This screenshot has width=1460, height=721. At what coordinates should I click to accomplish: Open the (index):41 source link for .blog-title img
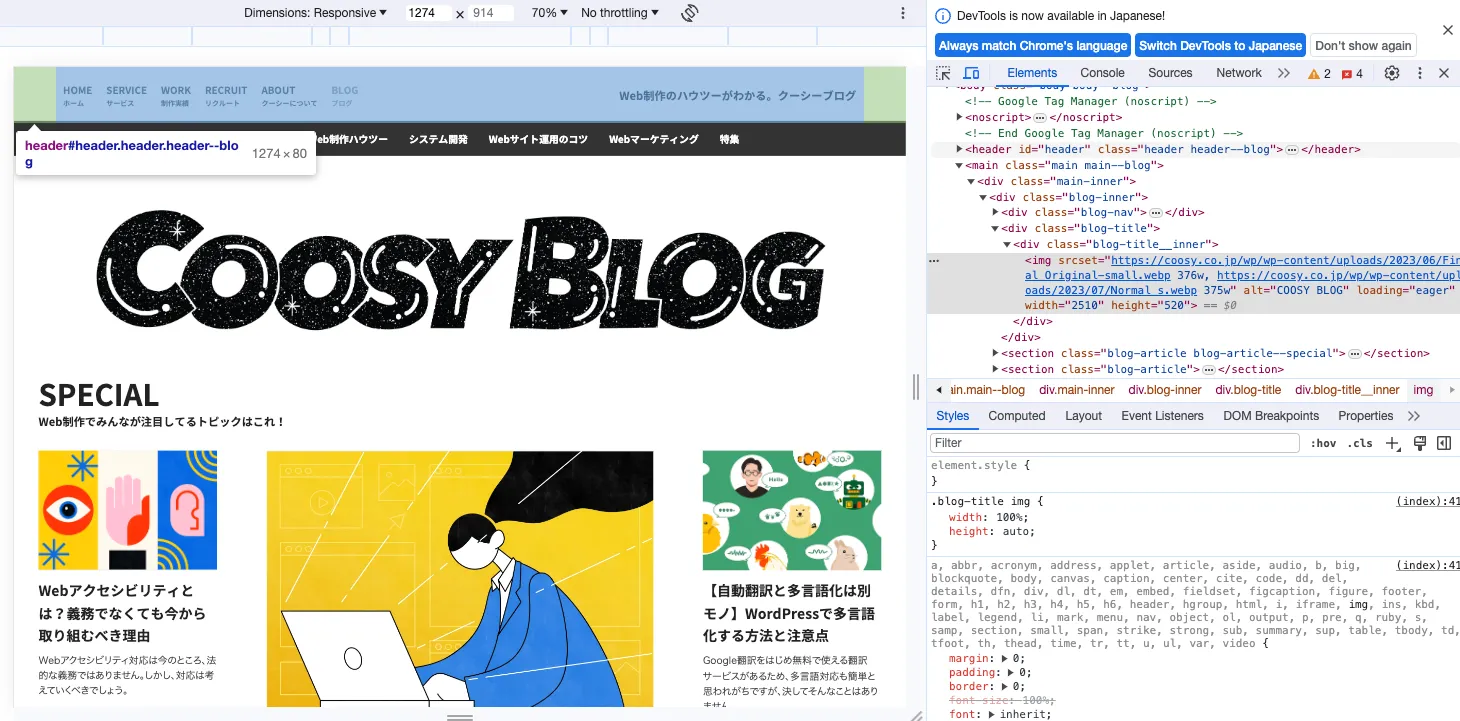(1427, 501)
